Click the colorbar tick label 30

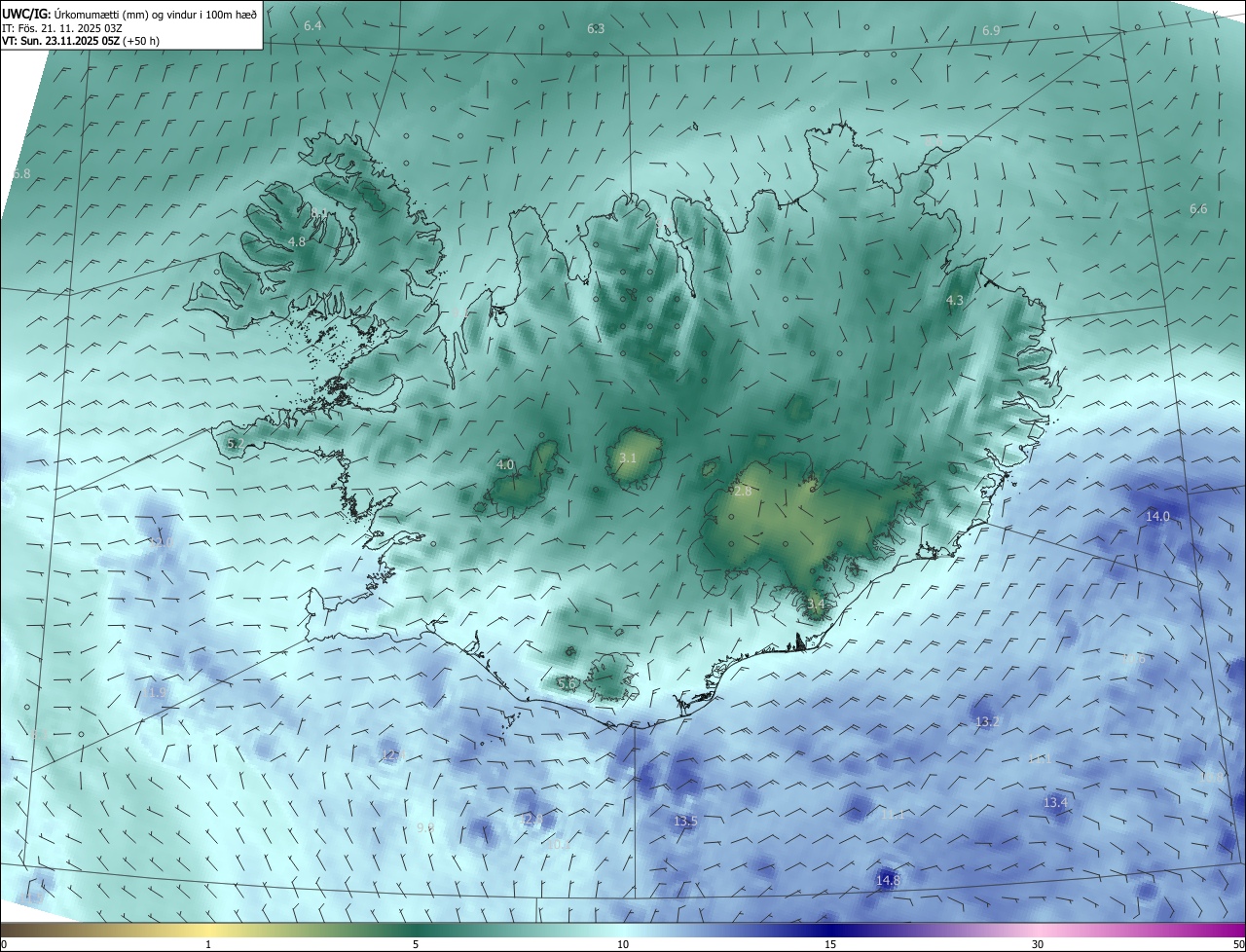(1038, 944)
